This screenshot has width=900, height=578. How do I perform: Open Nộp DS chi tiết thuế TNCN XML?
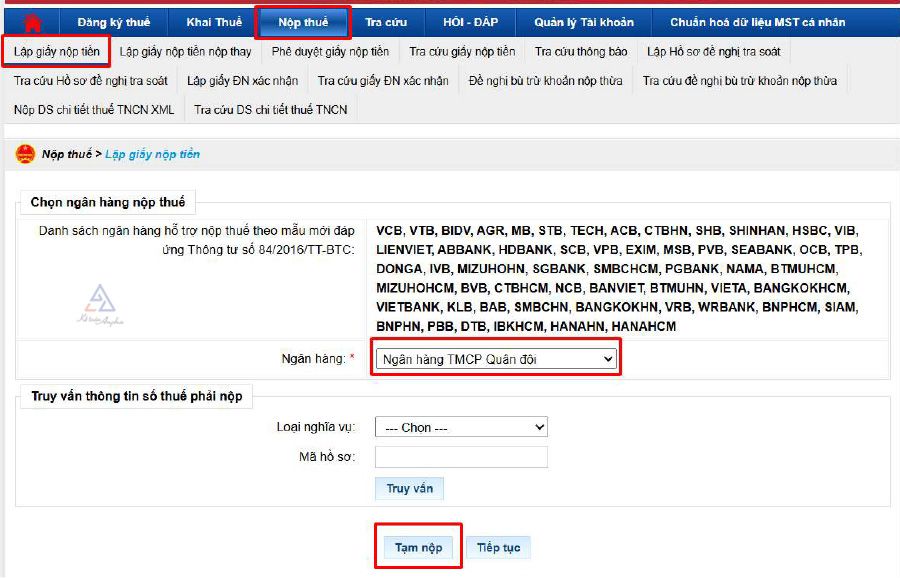[x=94, y=110]
